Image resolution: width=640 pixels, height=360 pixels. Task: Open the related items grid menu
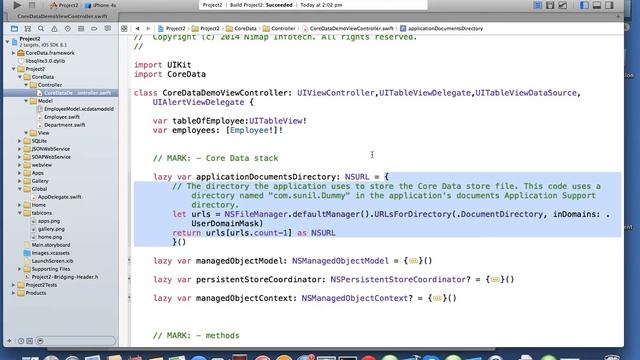[124, 29]
